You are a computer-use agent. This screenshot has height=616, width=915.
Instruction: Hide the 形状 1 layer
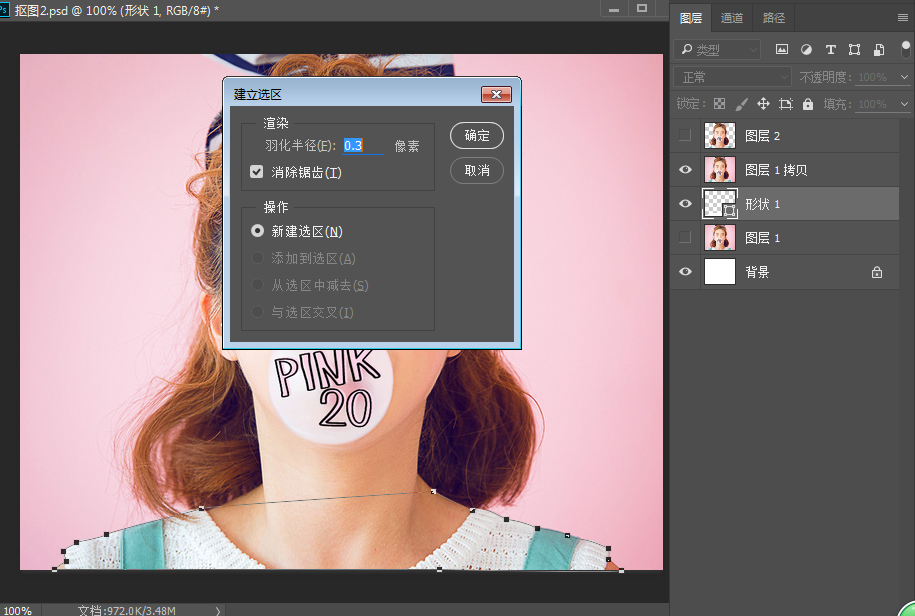pyautogui.click(x=685, y=204)
